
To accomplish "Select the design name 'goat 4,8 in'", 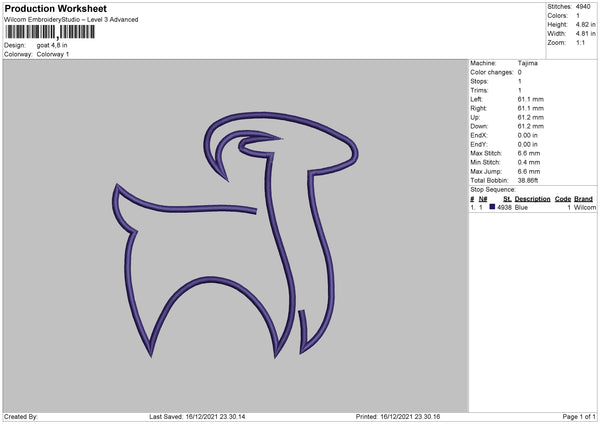I will pyautogui.click(x=52, y=45).
